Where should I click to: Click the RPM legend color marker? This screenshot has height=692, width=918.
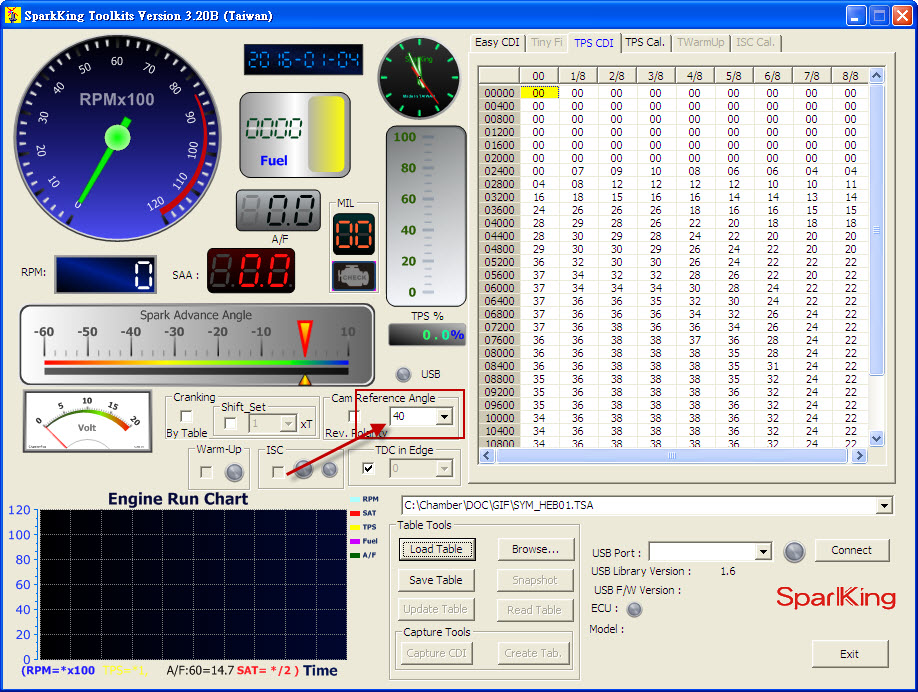pos(355,499)
